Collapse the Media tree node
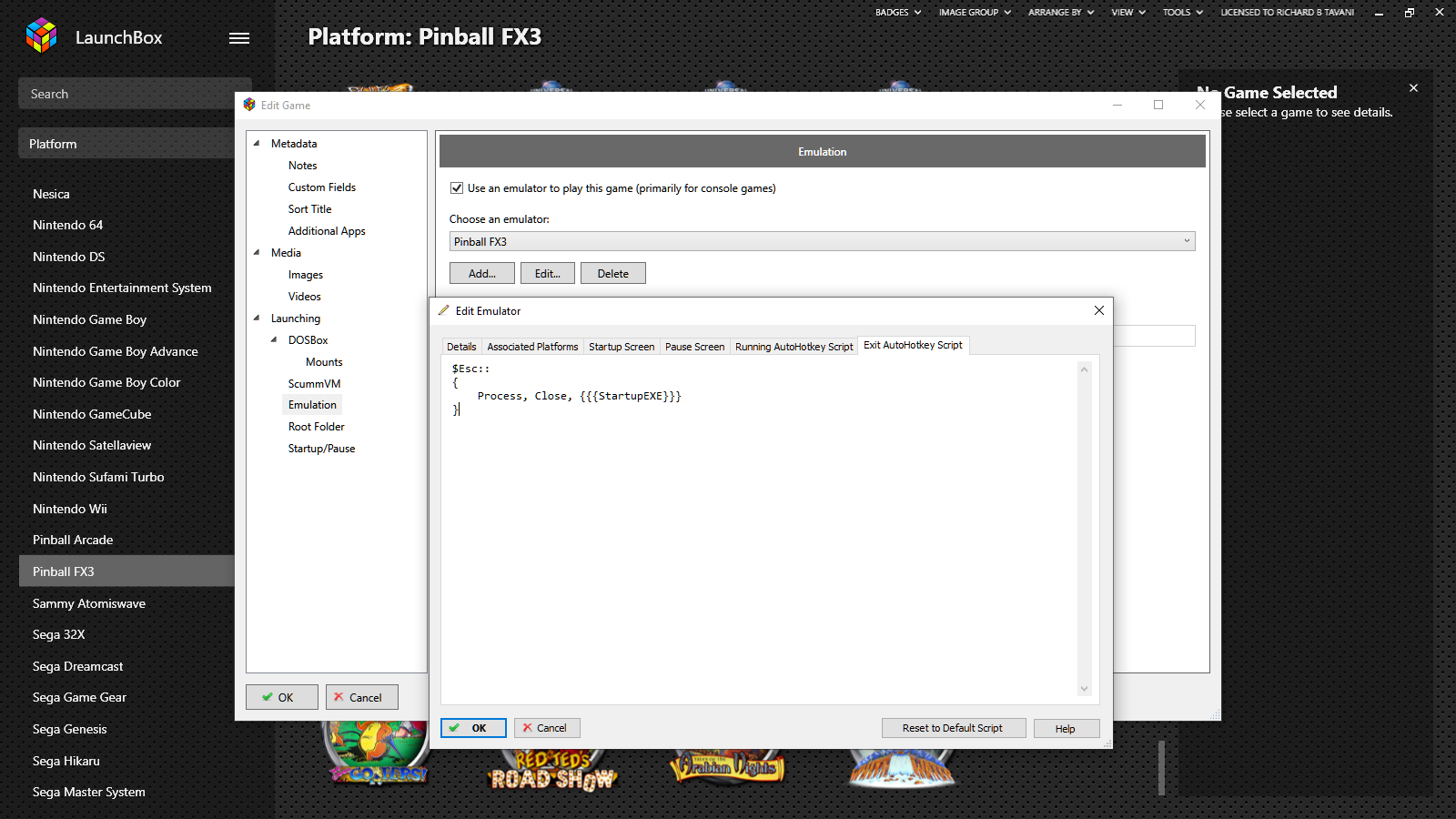The image size is (1456, 819). point(257,252)
